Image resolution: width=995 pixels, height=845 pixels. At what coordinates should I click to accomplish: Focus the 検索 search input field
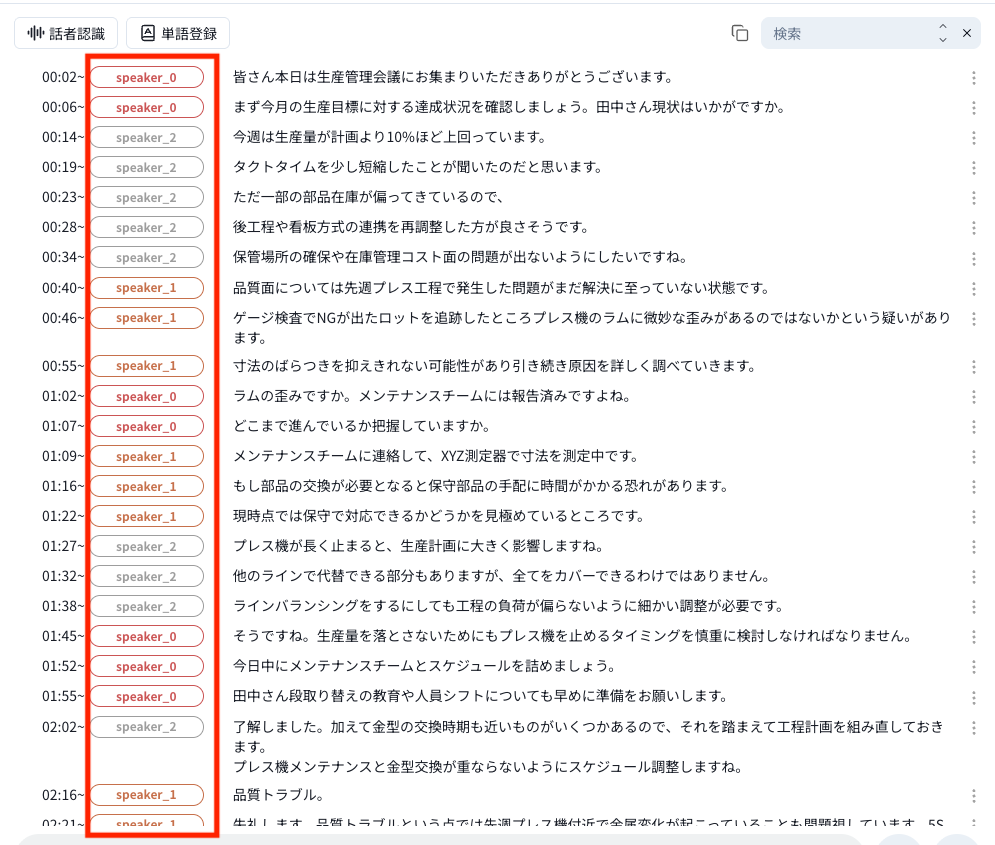(x=850, y=33)
